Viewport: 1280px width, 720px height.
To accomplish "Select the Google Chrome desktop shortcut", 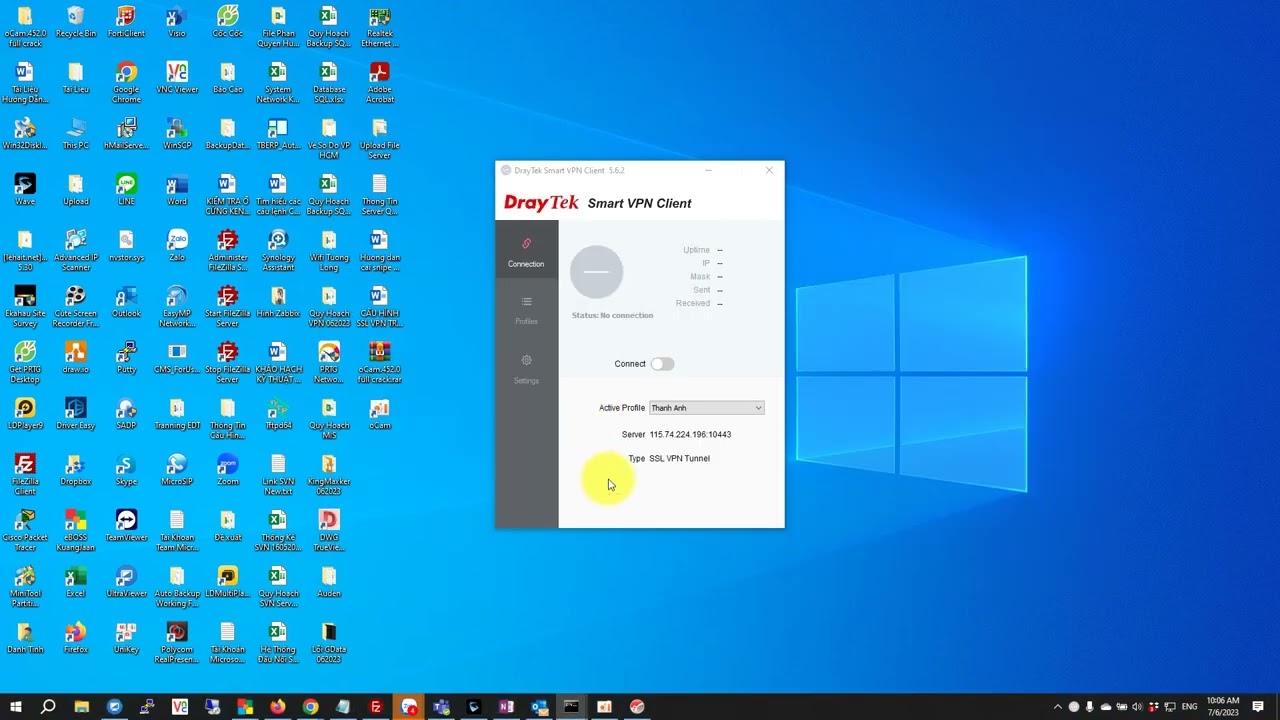I will pyautogui.click(x=126, y=83).
